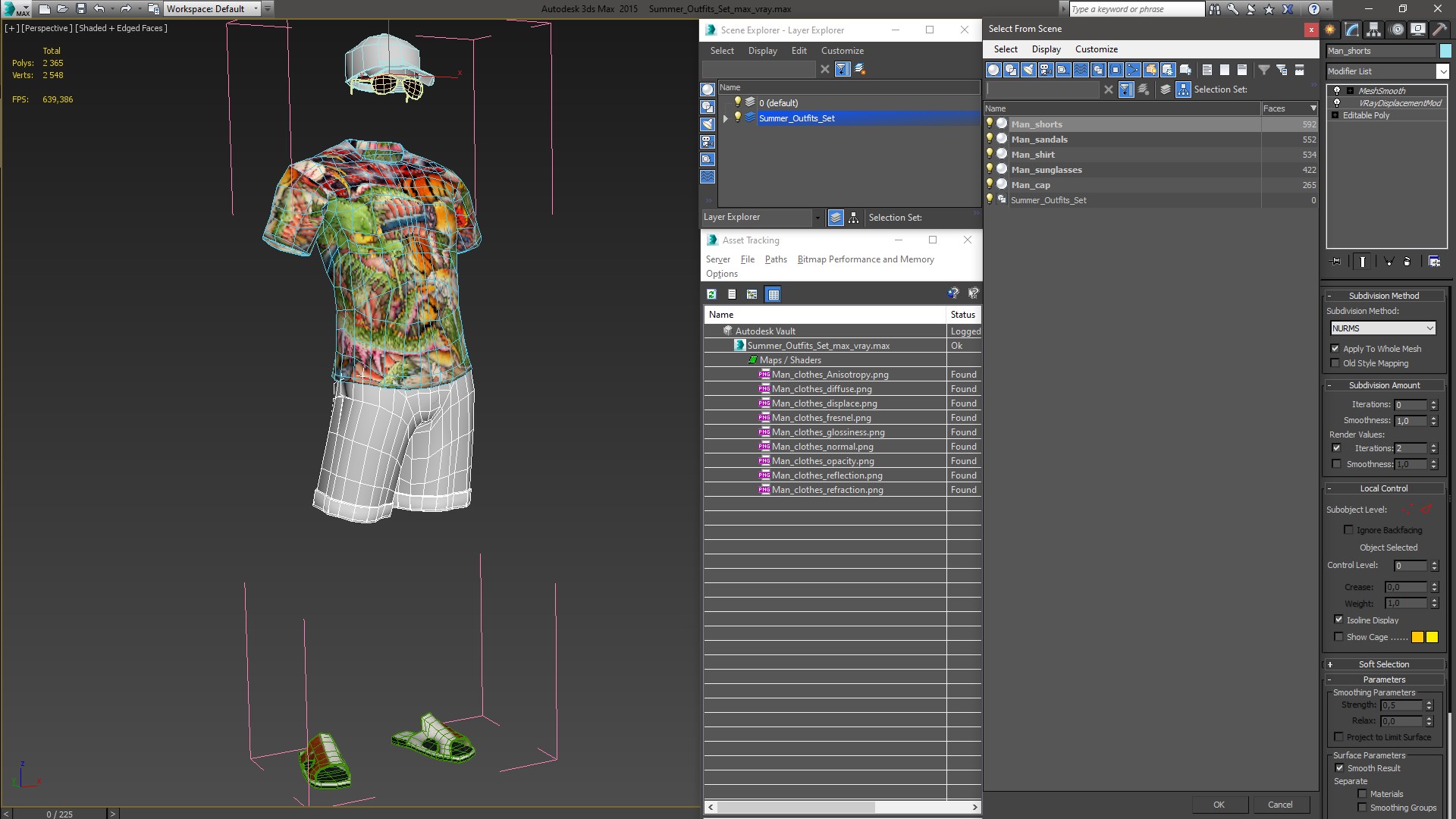
Task: Open Edit menu in Scene Explorer
Action: click(x=799, y=51)
